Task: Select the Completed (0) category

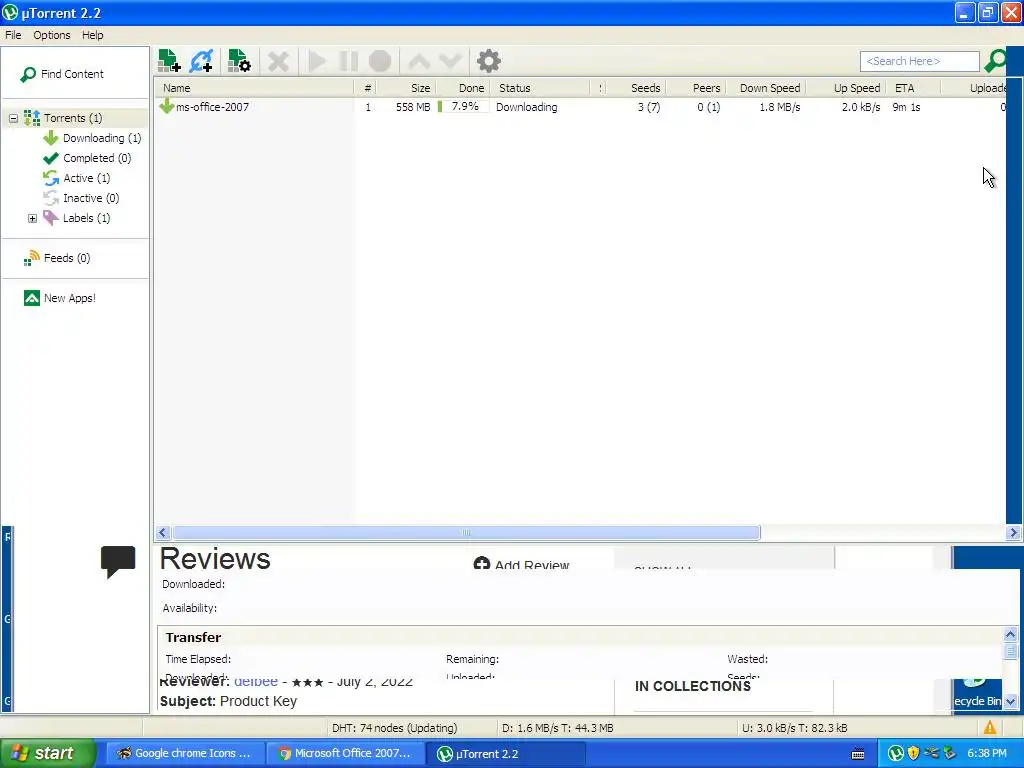Action: (97, 158)
